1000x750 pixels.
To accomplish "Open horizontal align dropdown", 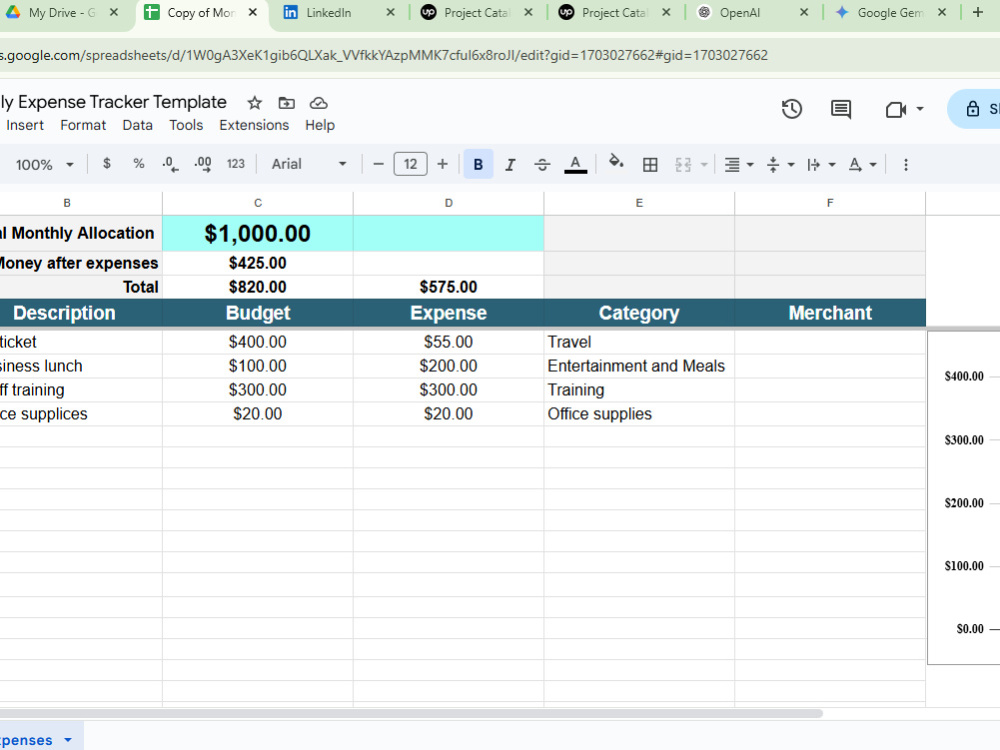I will pos(739,165).
